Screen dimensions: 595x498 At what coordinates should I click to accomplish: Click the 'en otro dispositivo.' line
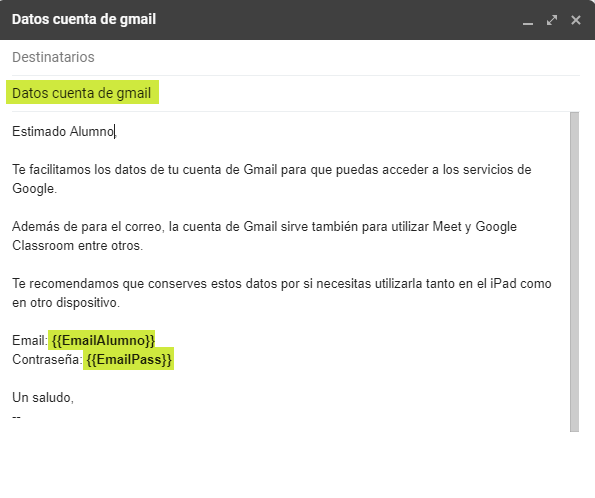coord(66,303)
